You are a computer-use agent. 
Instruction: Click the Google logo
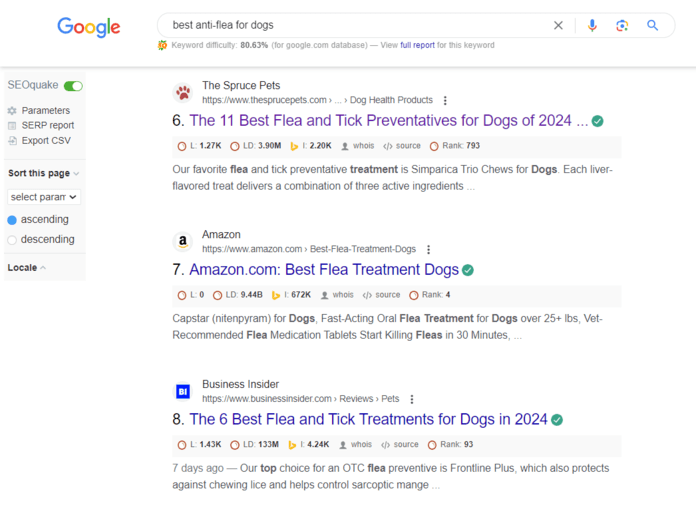click(89, 27)
